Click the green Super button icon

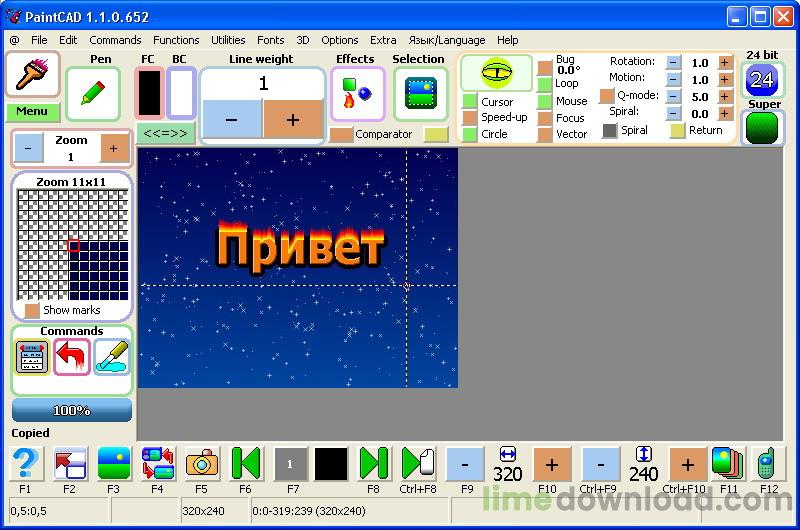(762, 128)
